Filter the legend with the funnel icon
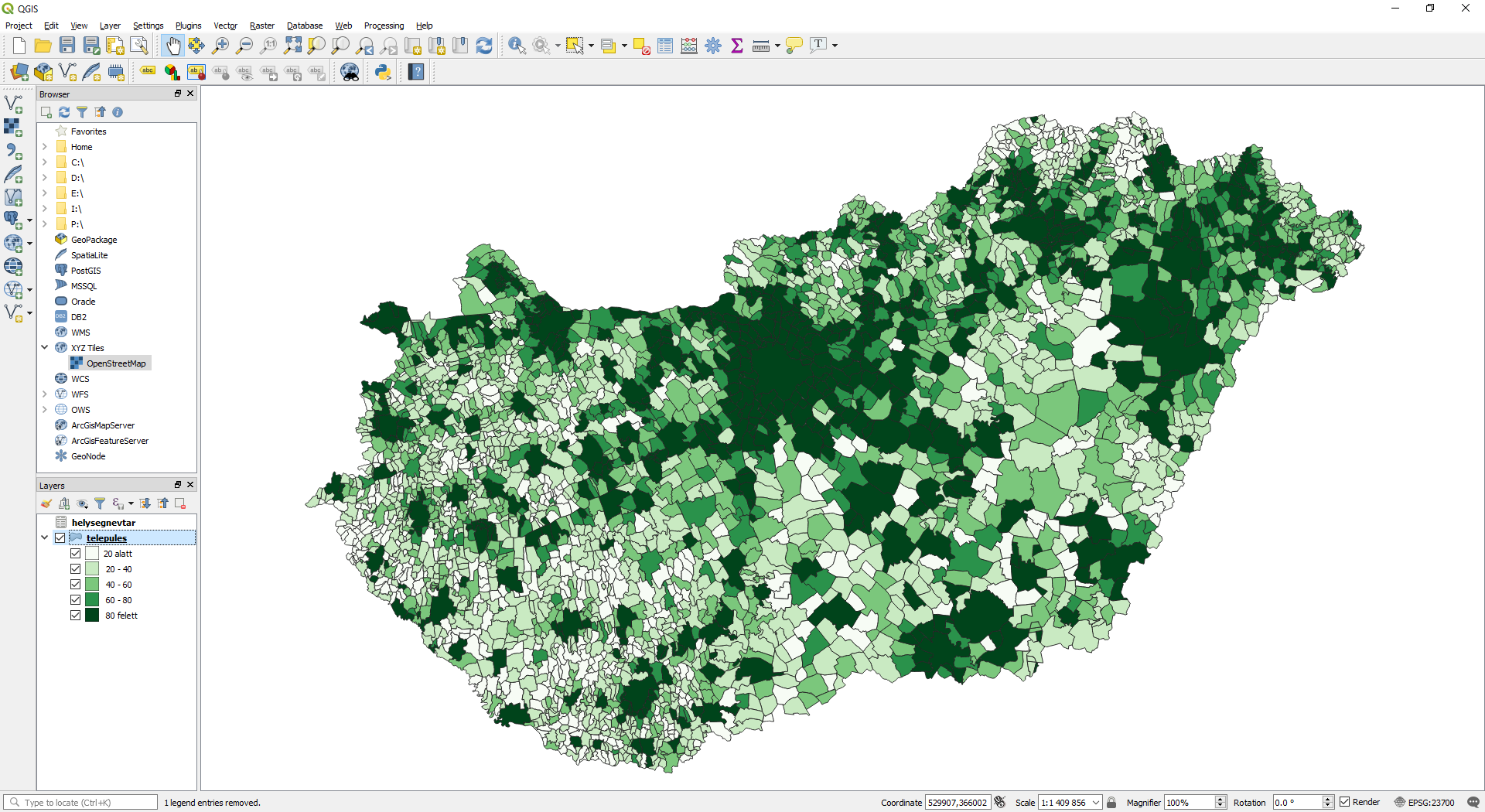This screenshot has height=812, width=1485. 100,503
